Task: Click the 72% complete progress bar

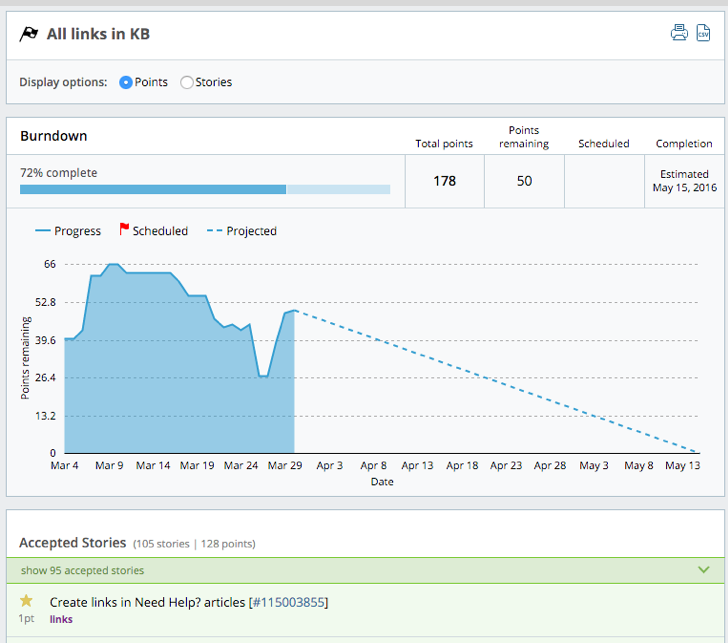Action: (204, 189)
